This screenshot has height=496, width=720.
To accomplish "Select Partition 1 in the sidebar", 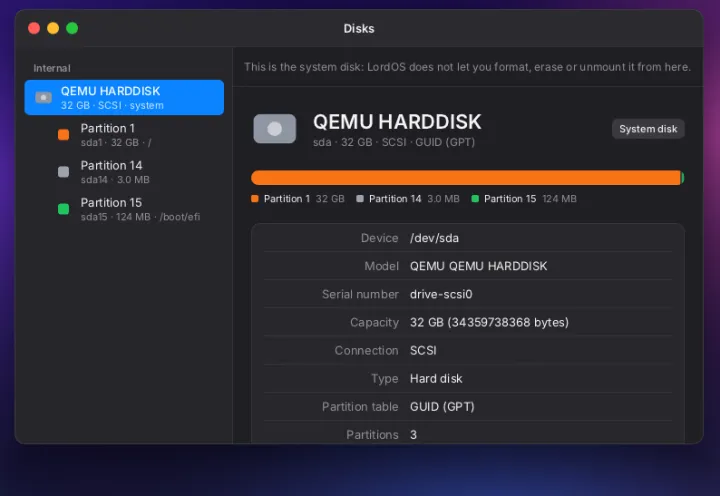I will click(x=124, y=135).
